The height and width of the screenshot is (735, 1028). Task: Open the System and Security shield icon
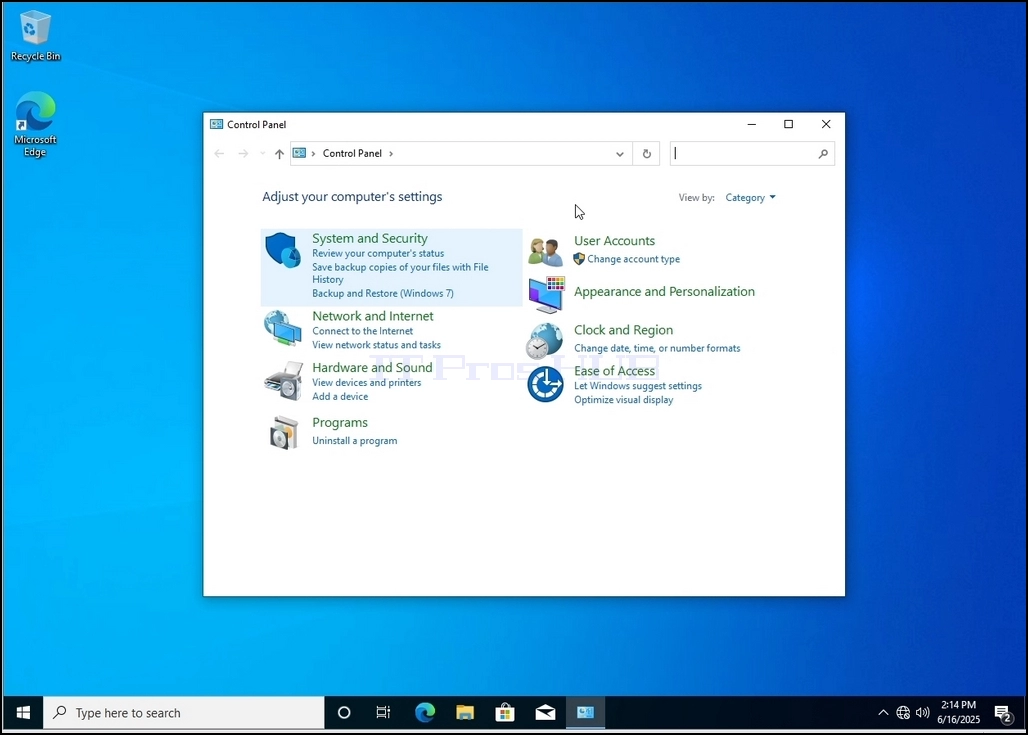pyautogui.click(x=283, y=250)
